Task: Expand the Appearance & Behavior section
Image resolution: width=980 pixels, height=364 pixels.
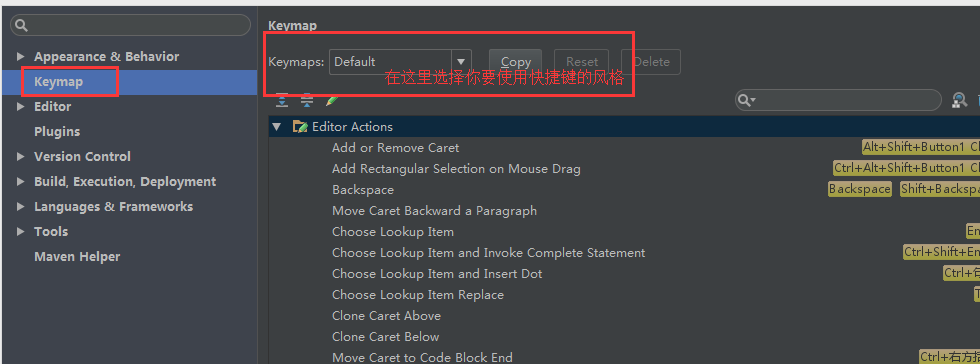Action: 21,57
